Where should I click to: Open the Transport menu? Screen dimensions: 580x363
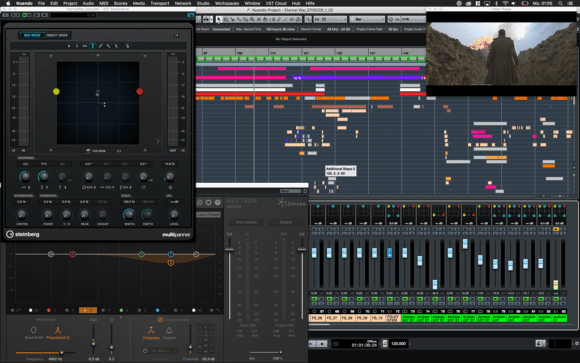[x=159, y=3]
